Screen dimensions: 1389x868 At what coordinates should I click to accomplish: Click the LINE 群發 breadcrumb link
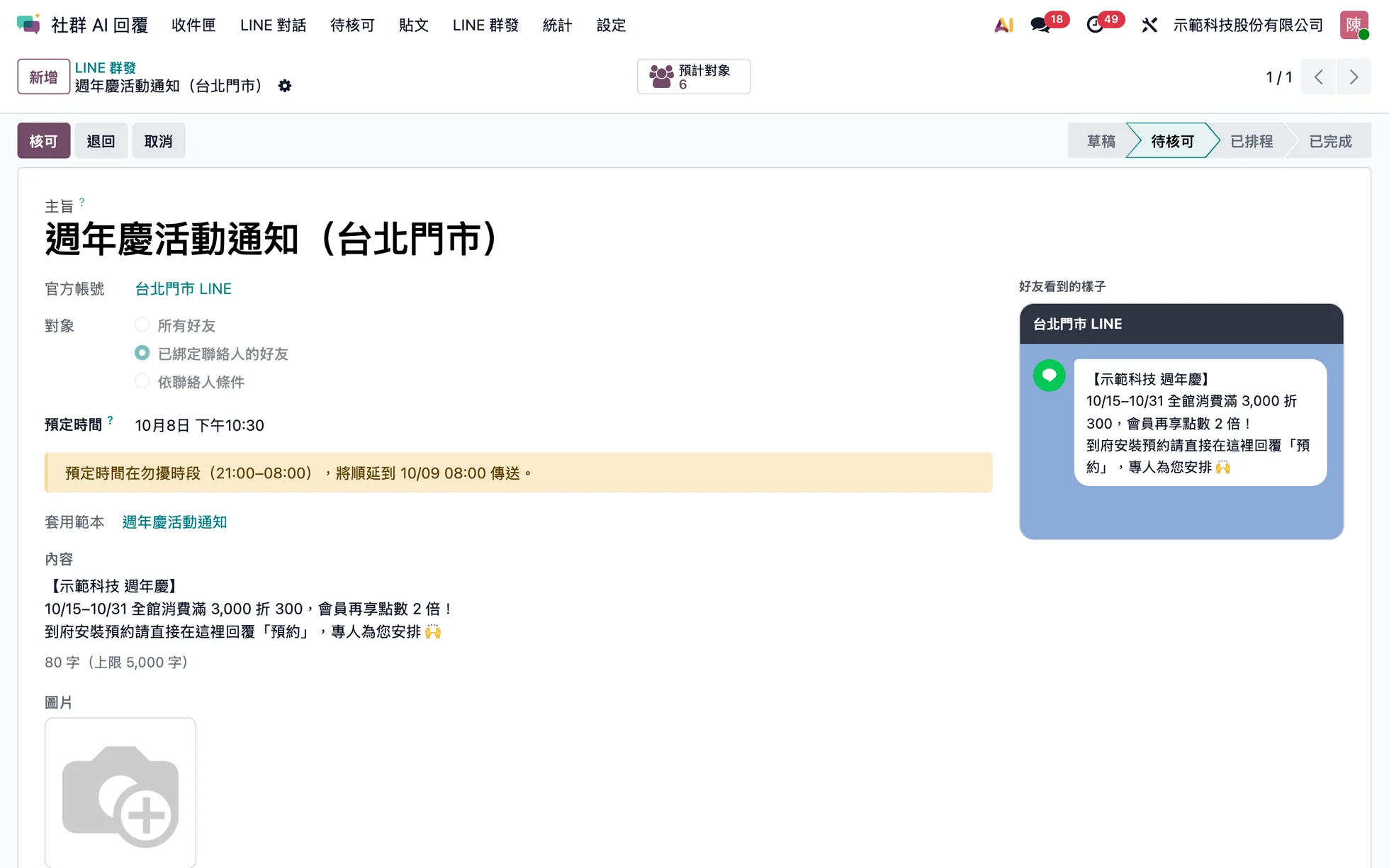point(106,68)
